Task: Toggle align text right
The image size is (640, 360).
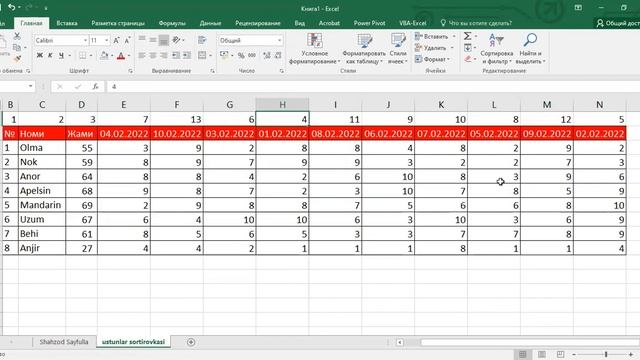Action: tap(164, 55)
